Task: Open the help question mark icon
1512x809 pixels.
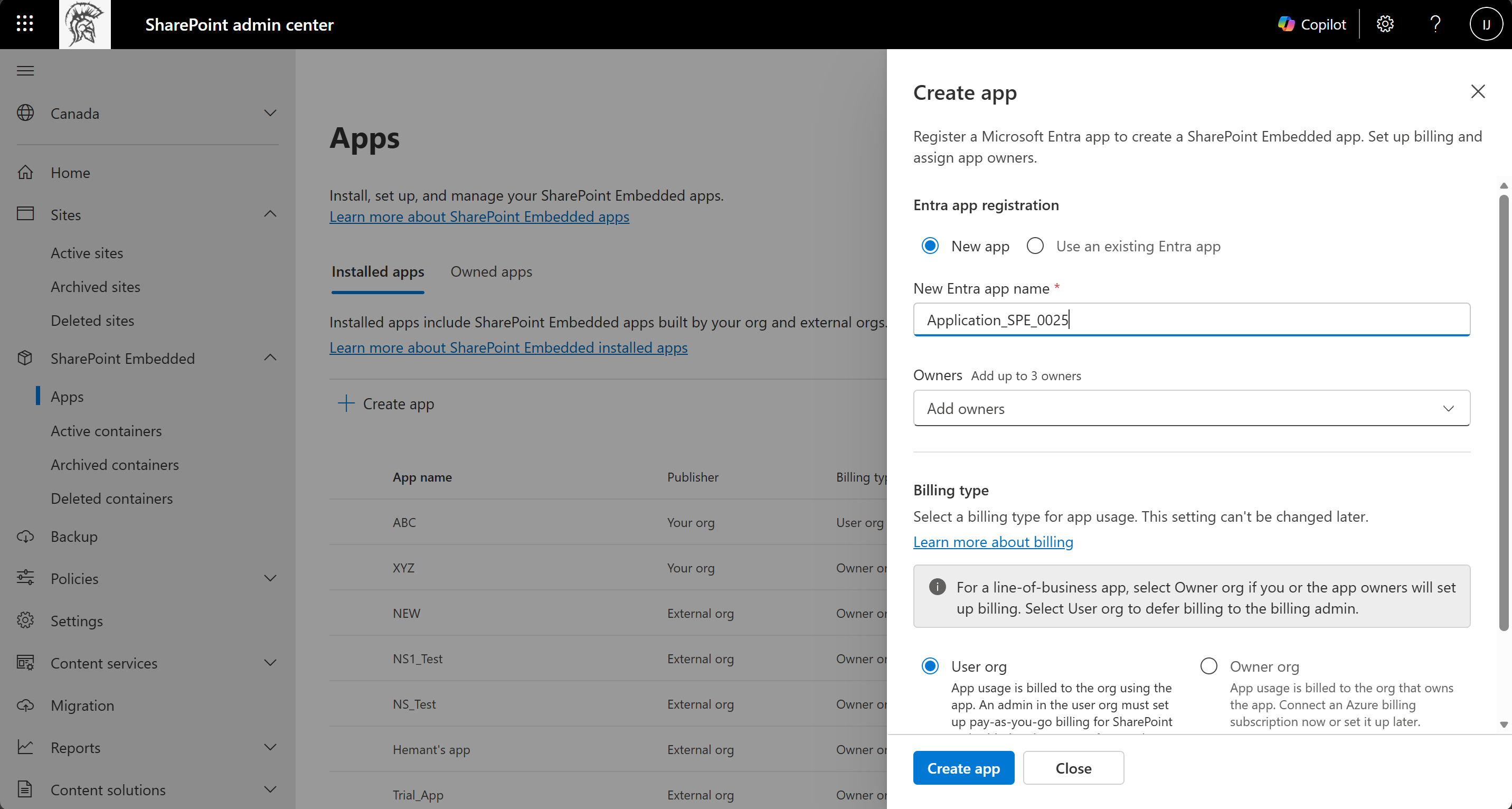Action: click(x=1435, y=24)
